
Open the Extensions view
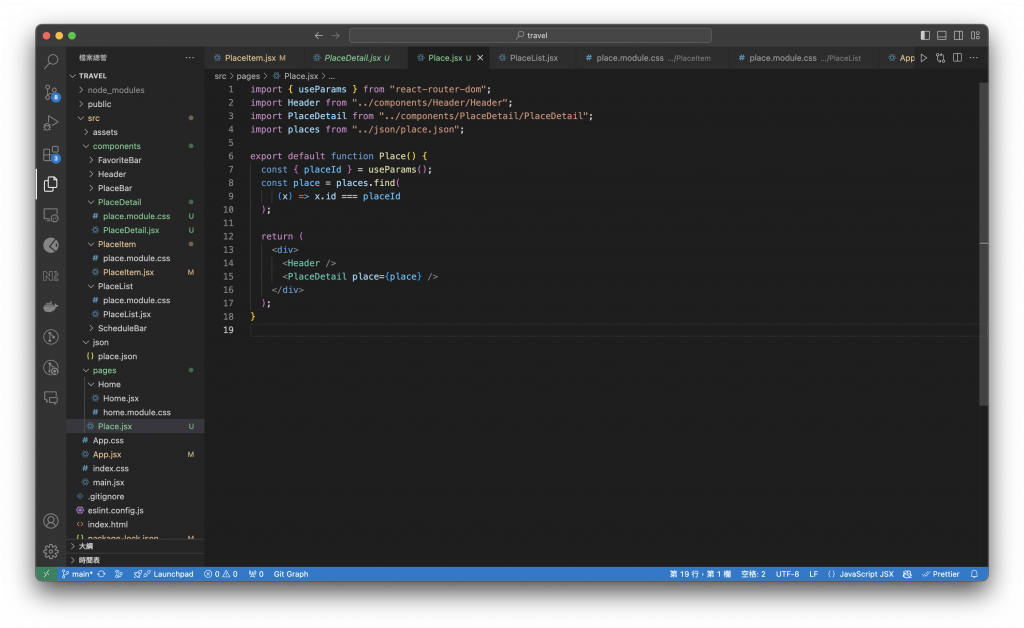click(x=51, y=154)
